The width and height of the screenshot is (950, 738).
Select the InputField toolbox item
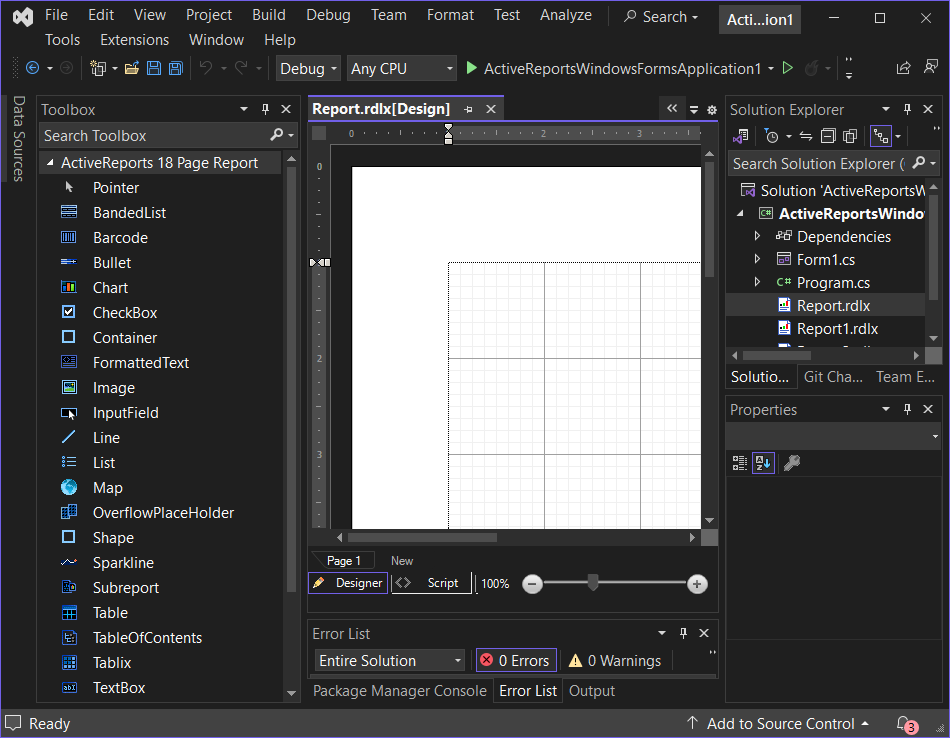pos(125,413)
